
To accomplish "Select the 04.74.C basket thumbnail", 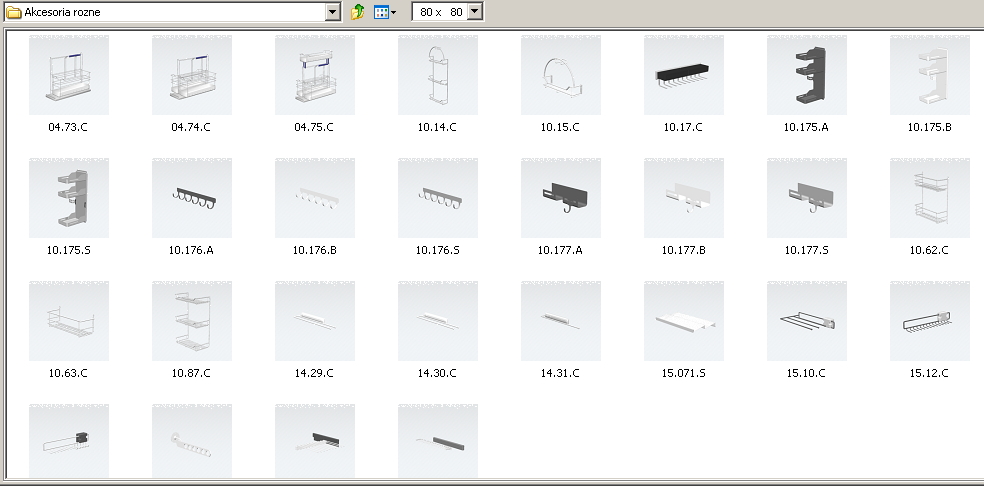I will click(192, 75).
